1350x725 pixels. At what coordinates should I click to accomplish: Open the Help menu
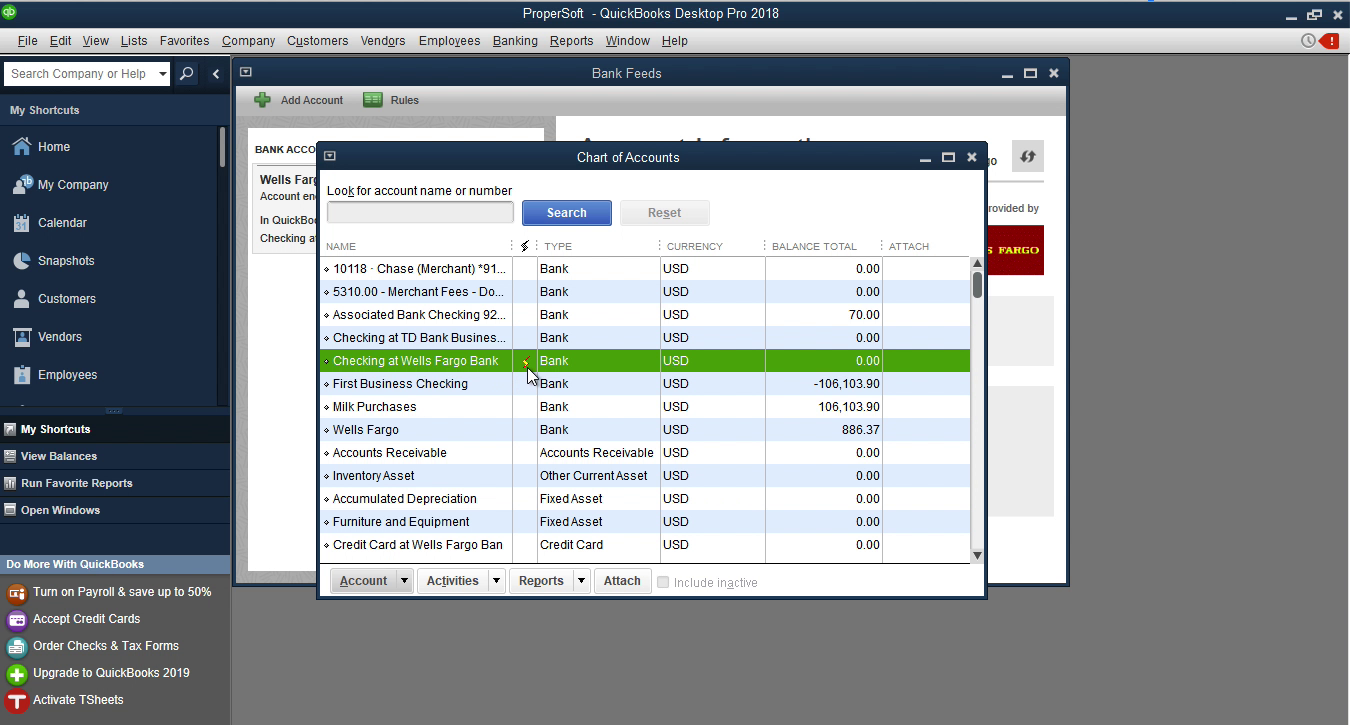click(x=675, y=41)
